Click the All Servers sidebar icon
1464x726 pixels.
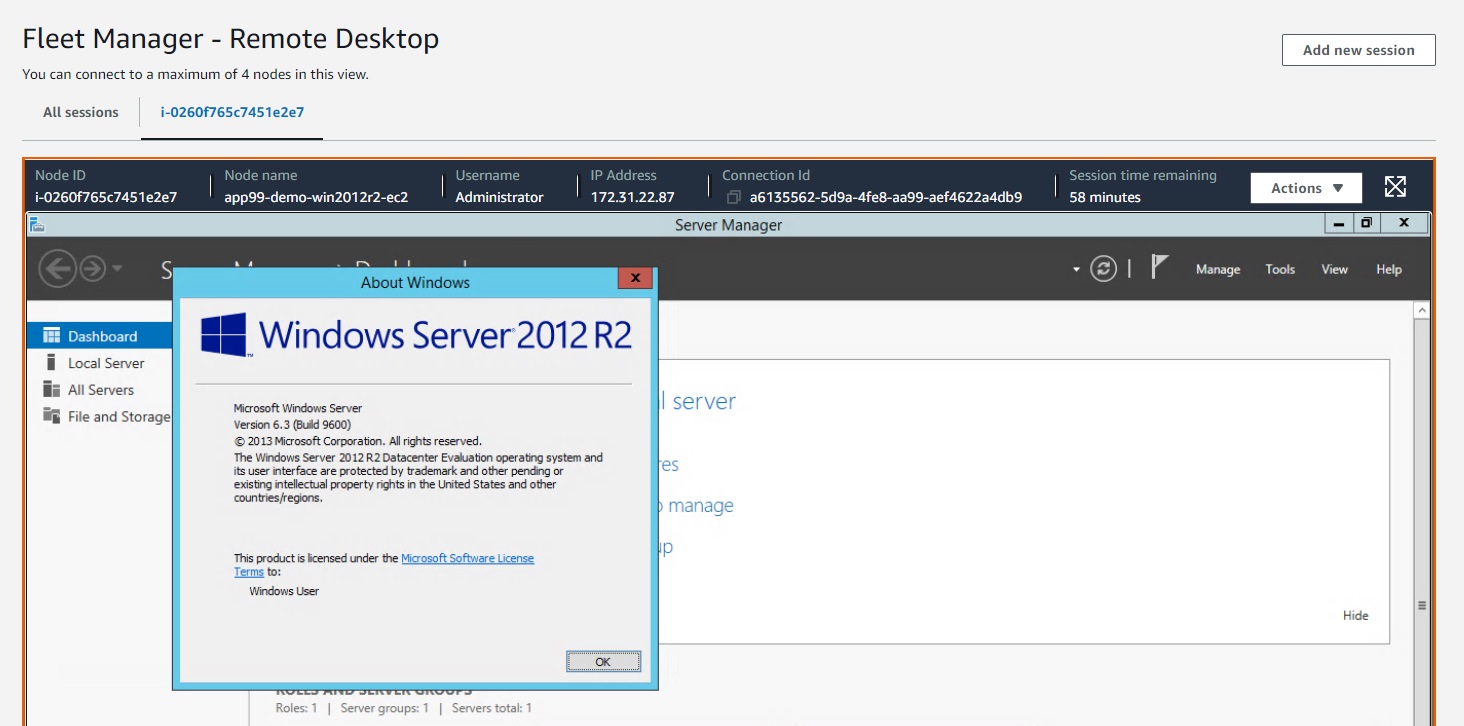(x=52, y=390)
